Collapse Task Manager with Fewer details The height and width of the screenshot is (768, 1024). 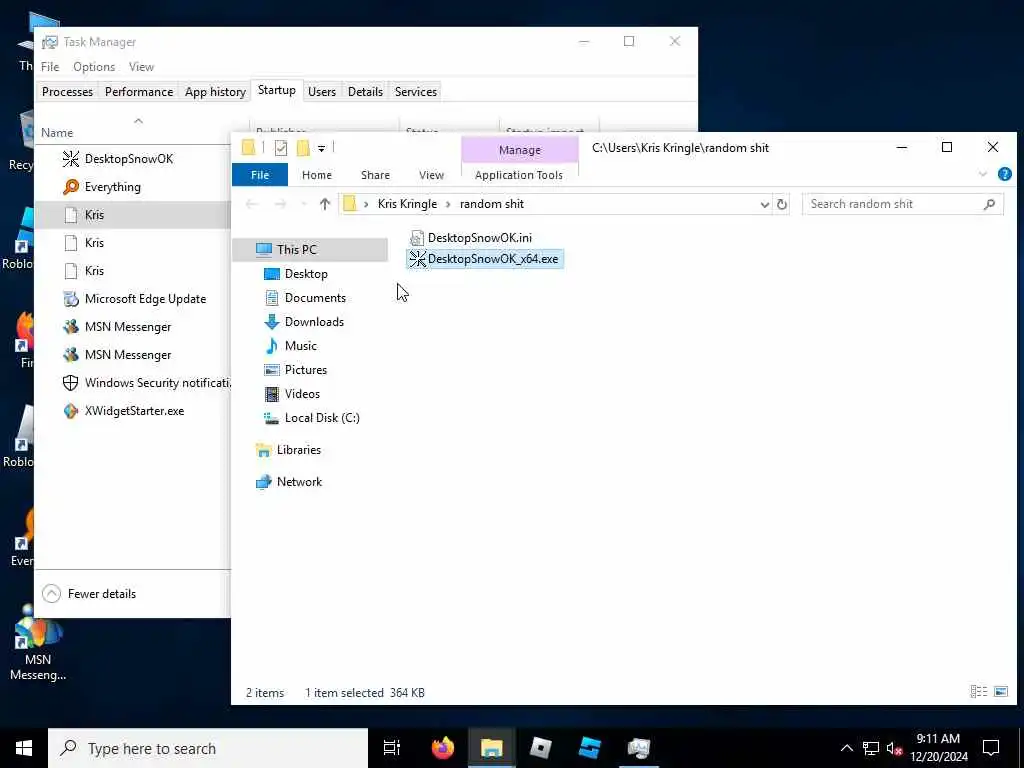89,594
